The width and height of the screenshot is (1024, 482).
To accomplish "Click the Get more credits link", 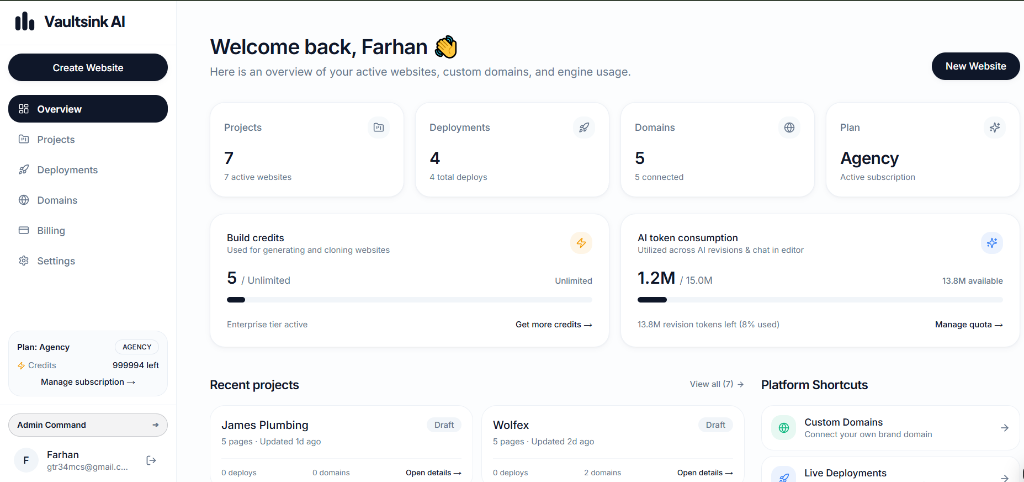I will 554,325.
